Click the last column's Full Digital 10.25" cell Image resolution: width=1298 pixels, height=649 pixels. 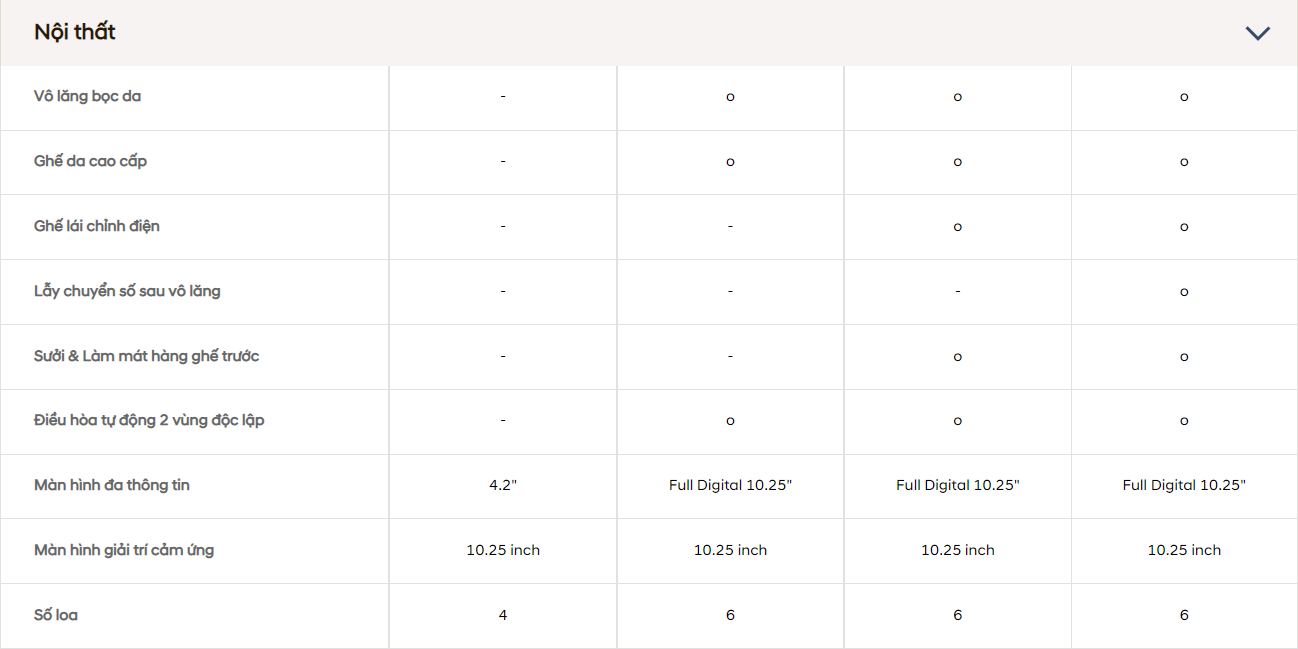coord(1184,485)
